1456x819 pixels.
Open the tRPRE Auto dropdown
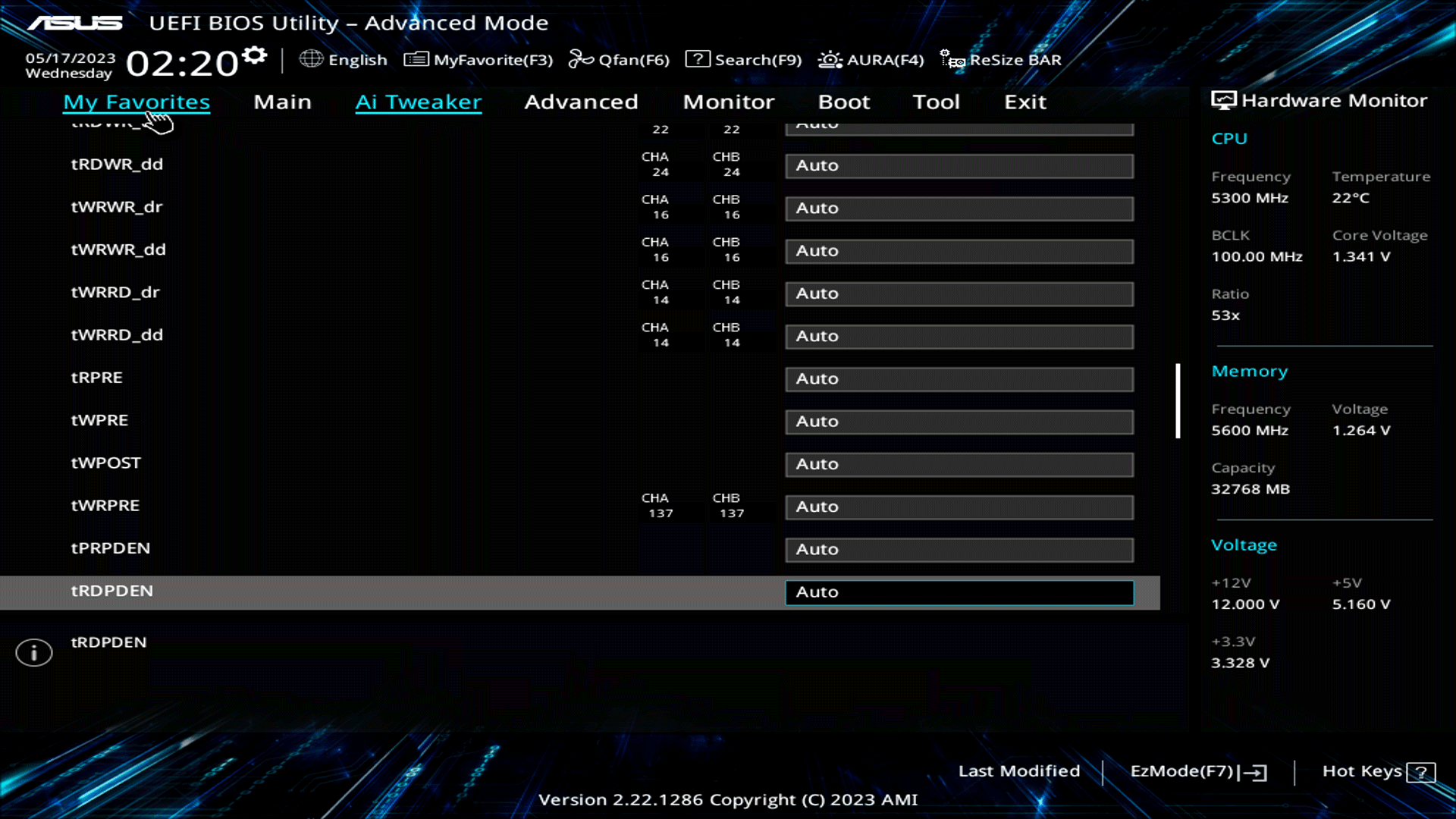(x=959, y=379)
